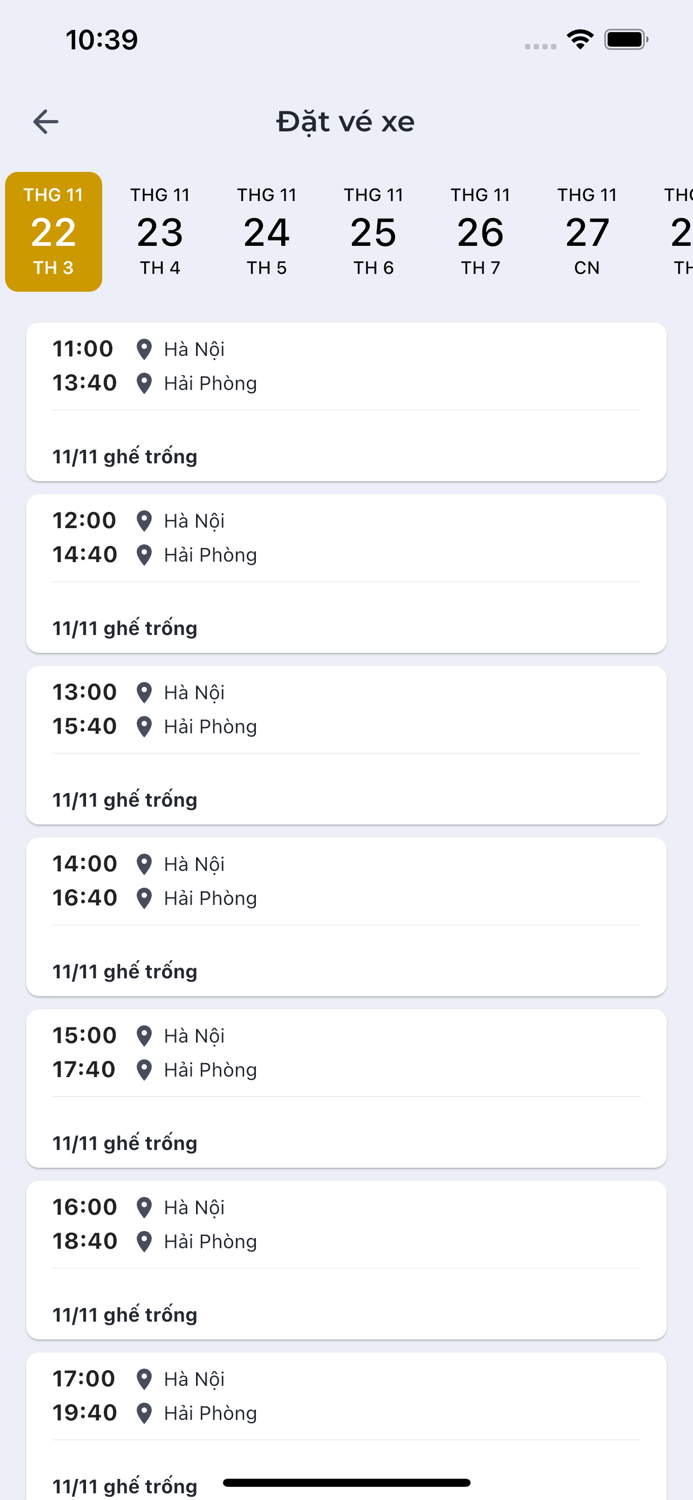Select the Sunday tab labeled 27 CN

pos(588,231)
